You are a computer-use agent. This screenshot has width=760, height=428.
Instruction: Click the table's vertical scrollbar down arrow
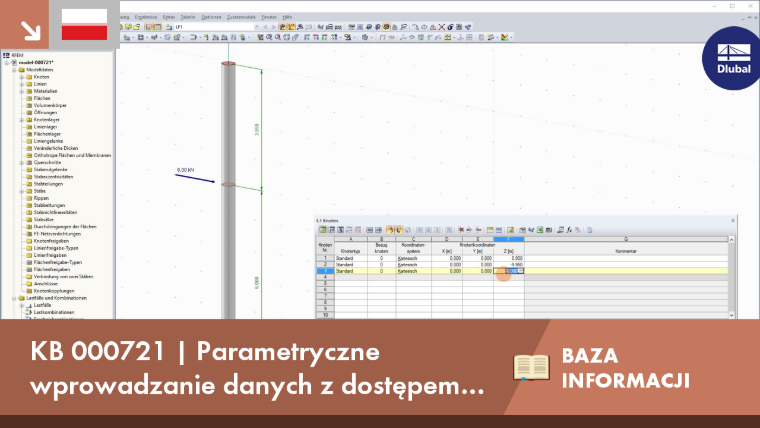pos(731,315)
